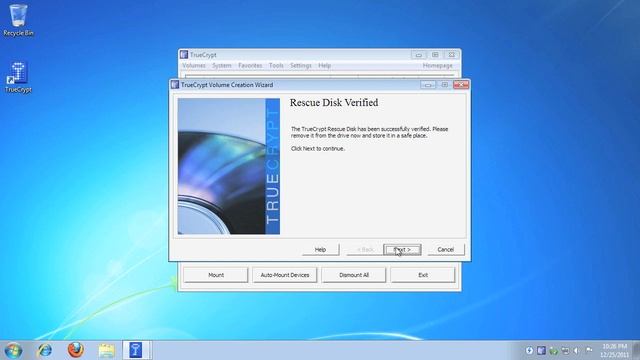The image size is (640, 360).
Task: Click the TrueCrypt Volume Creation Wizard title icon
Action: 175,84
